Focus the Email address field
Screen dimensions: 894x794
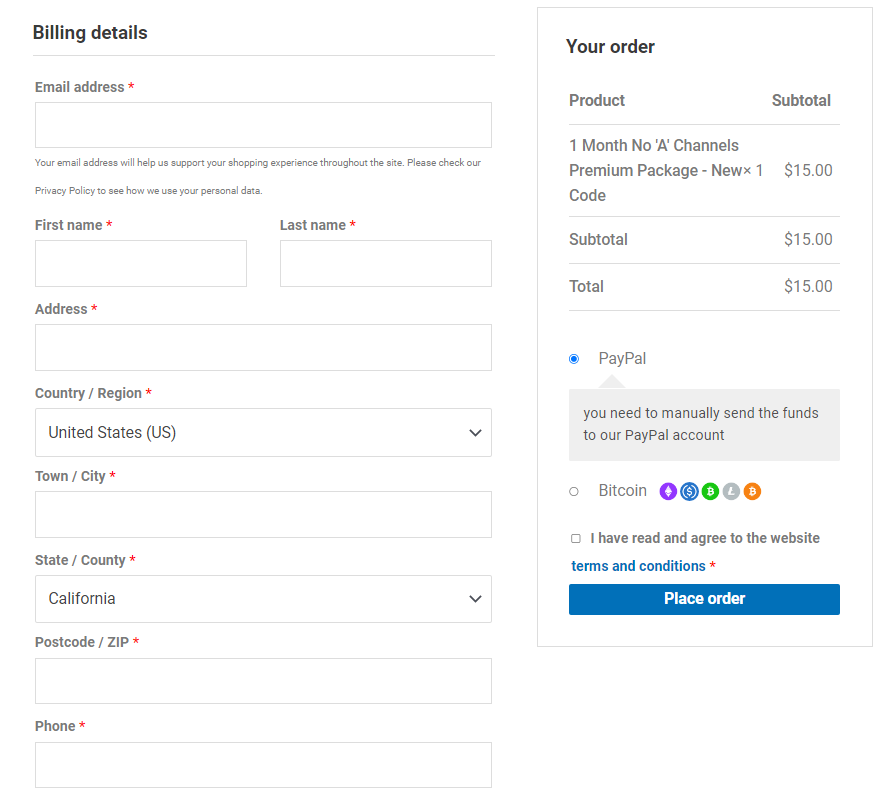click(x=263, y=125)
